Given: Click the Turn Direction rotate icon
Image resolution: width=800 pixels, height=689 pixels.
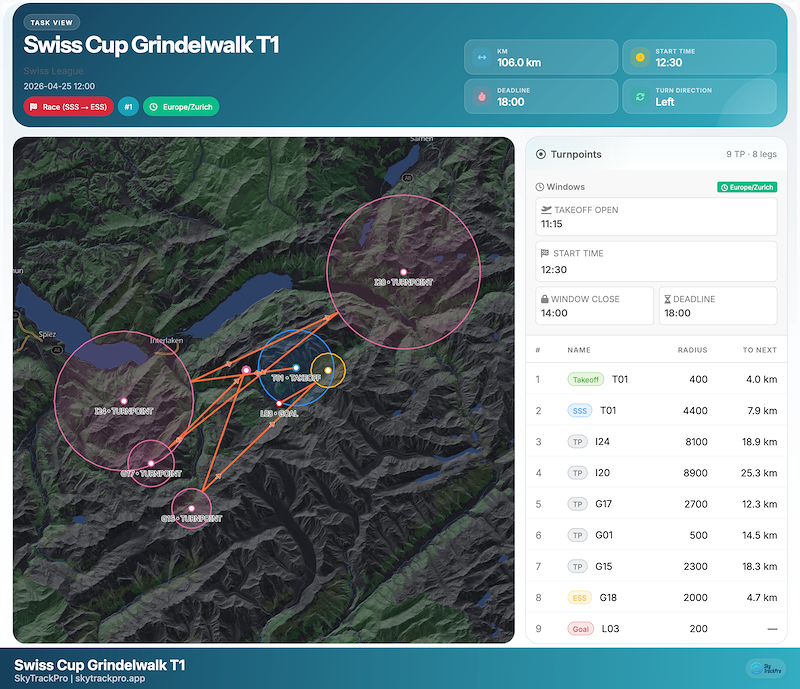Looking at the screenshot, I should 642,95.
